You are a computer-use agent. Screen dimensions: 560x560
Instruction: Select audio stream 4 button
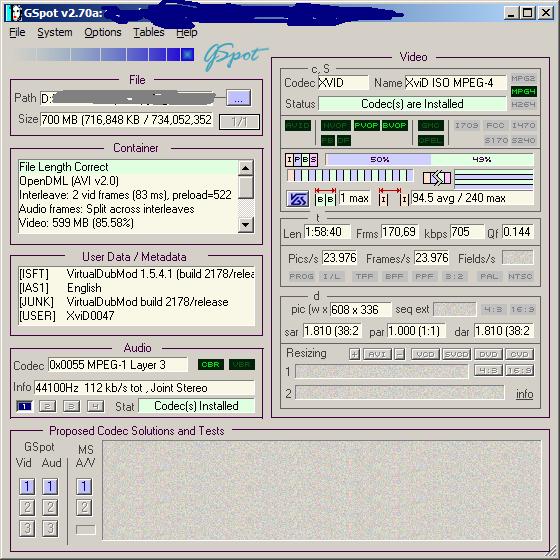95,406
